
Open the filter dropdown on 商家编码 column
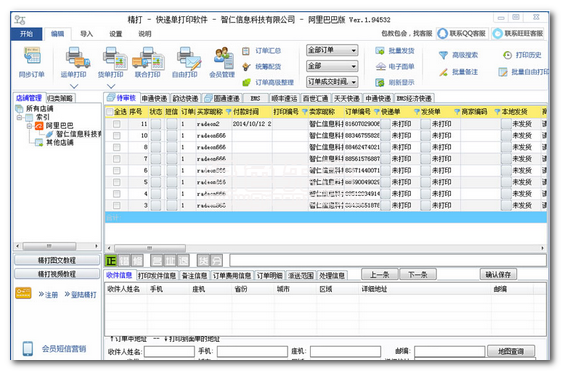click(497, 112)
